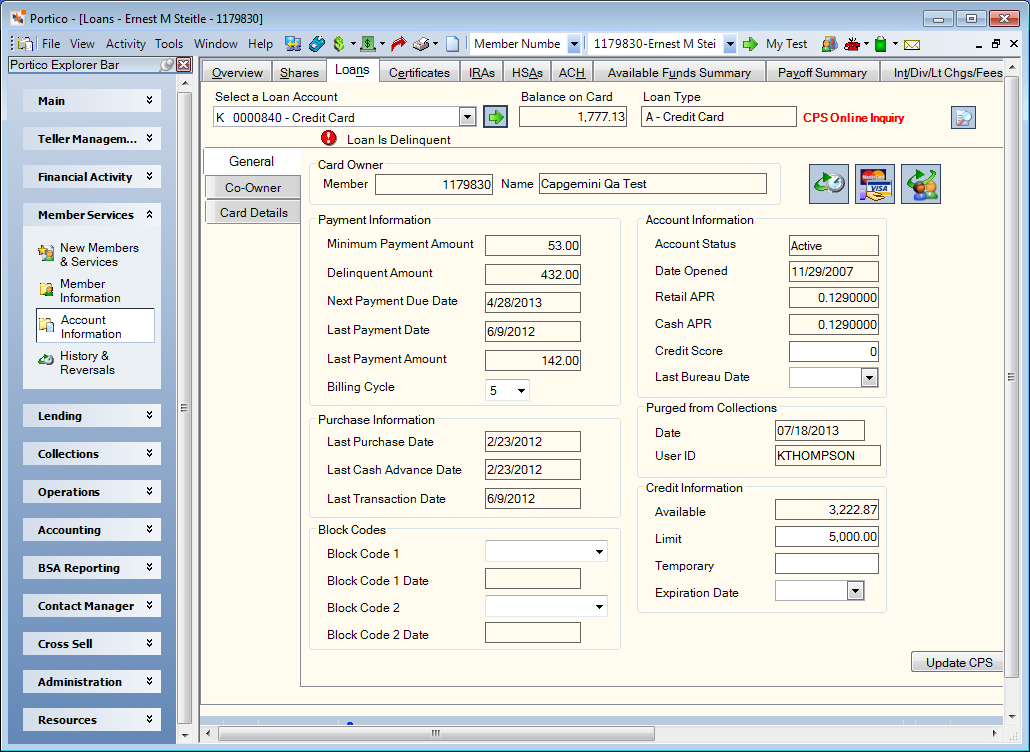Select the Card Details side tab
1030x752 pixels.
pyautogui.click(x=254, y=213)
